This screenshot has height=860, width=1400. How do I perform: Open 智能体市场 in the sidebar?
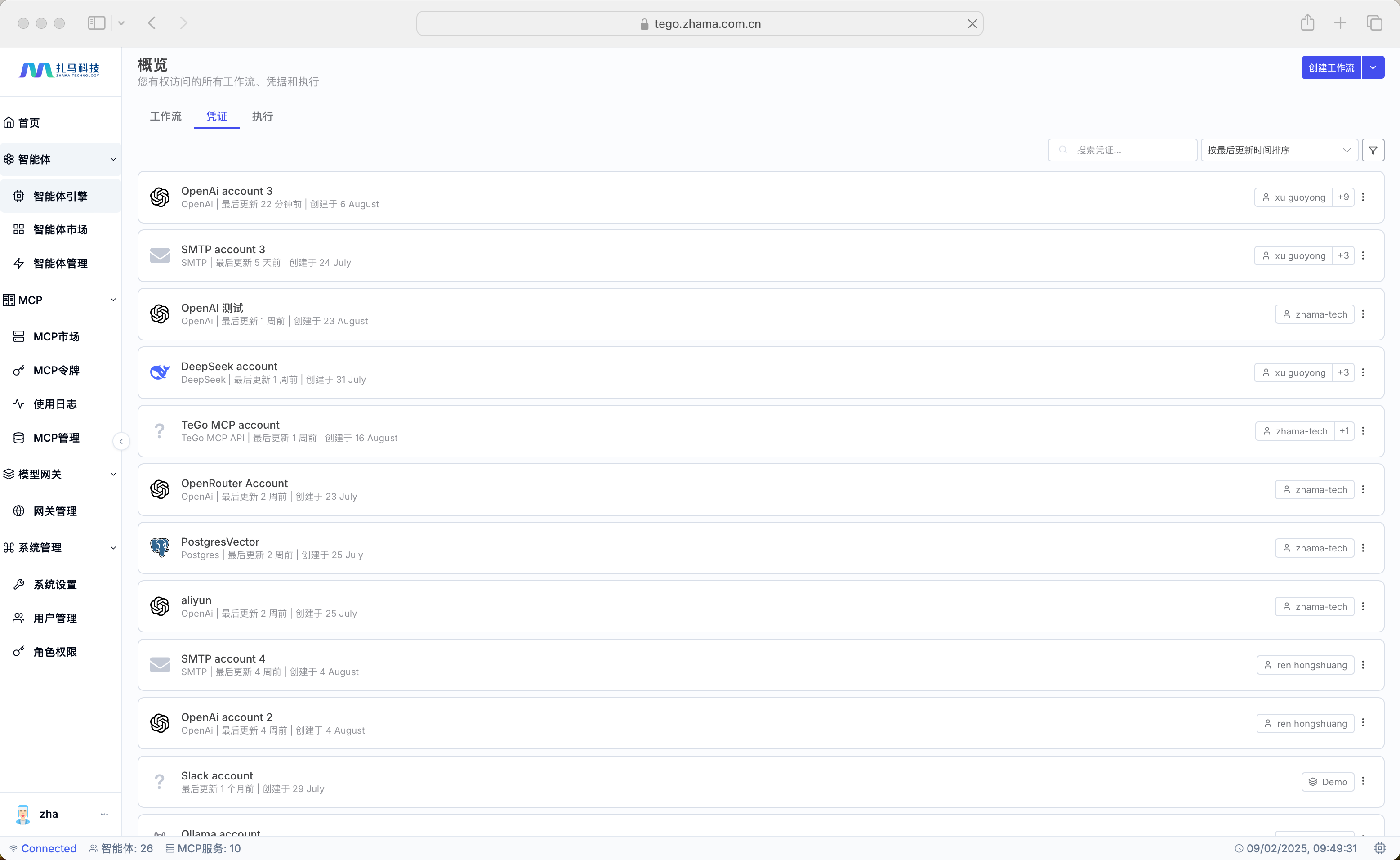[x=60, y=229]
